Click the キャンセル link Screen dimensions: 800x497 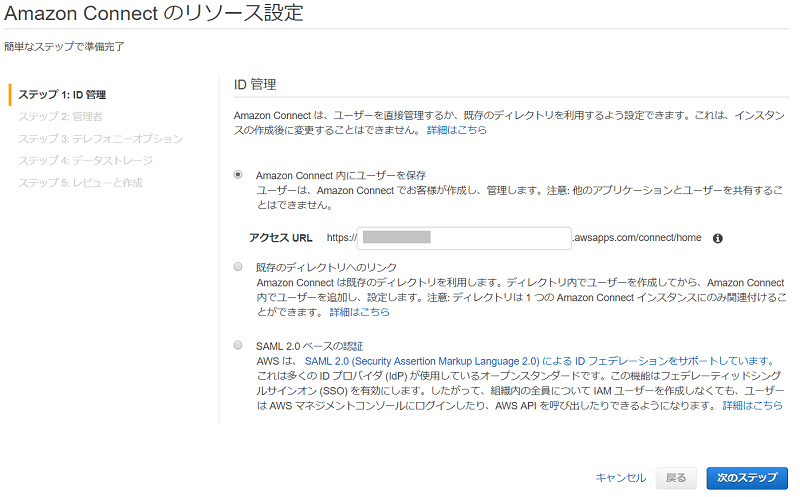click(x=621, y=478)
